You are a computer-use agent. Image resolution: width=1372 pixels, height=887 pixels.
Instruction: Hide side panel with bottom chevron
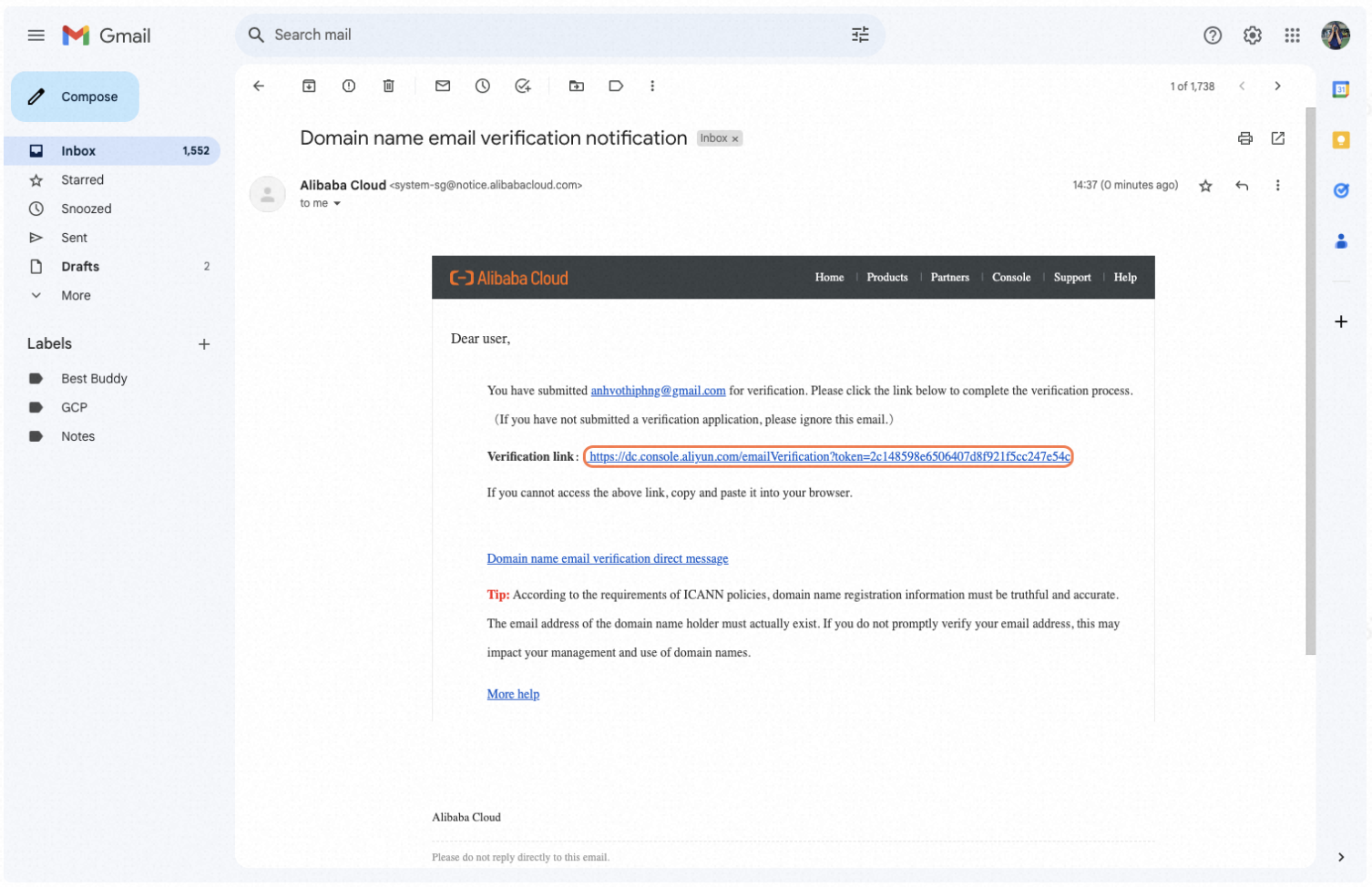click(x=1340, y=857)
